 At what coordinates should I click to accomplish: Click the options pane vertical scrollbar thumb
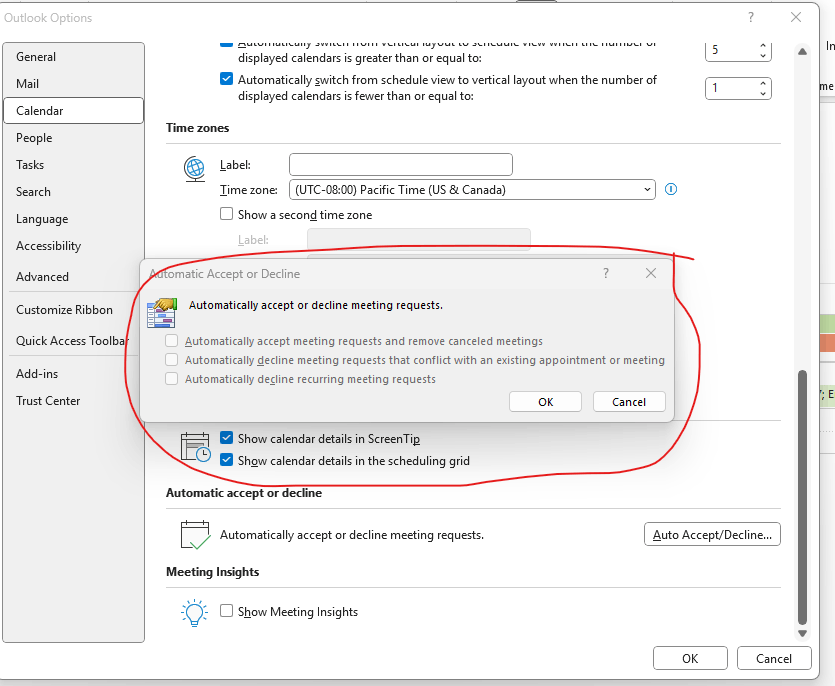pyautogui.click(x=803, y=497)
